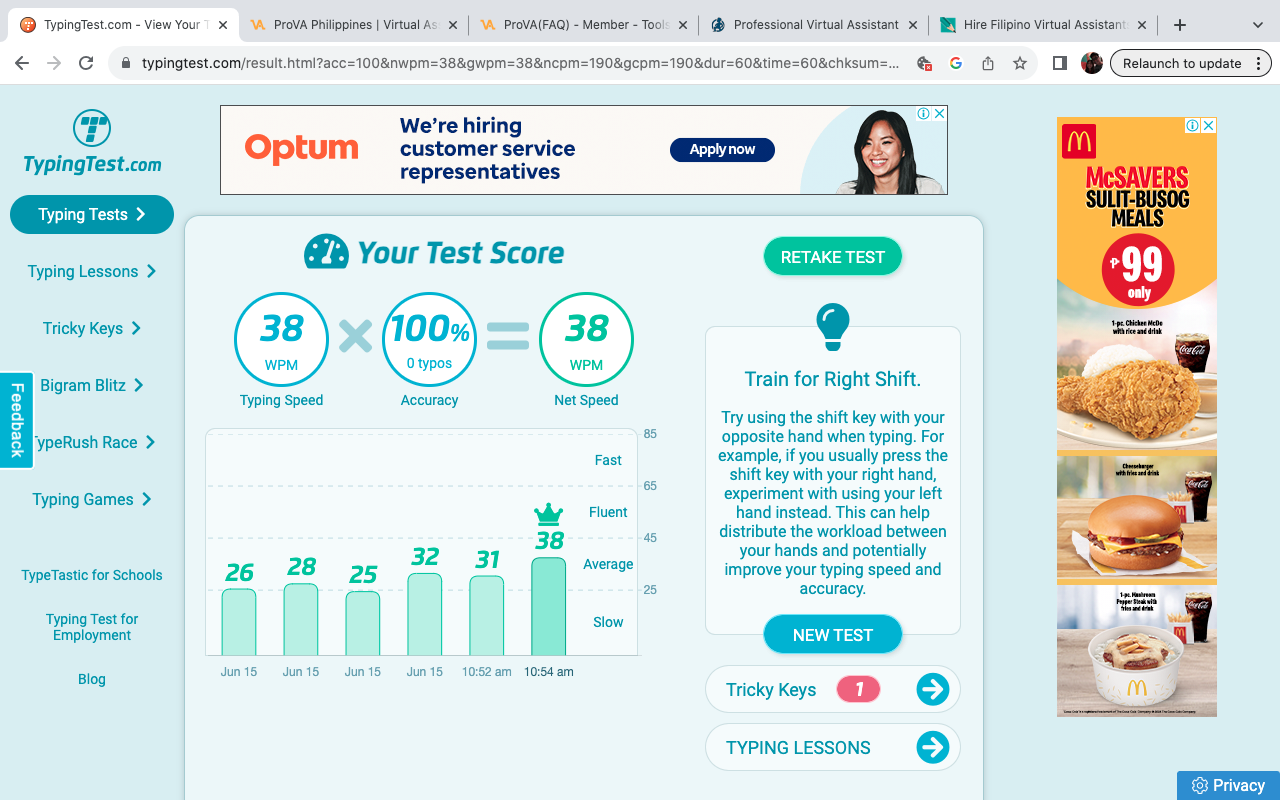Click the 'Train for Right Shift.' heading

[833, 379]
